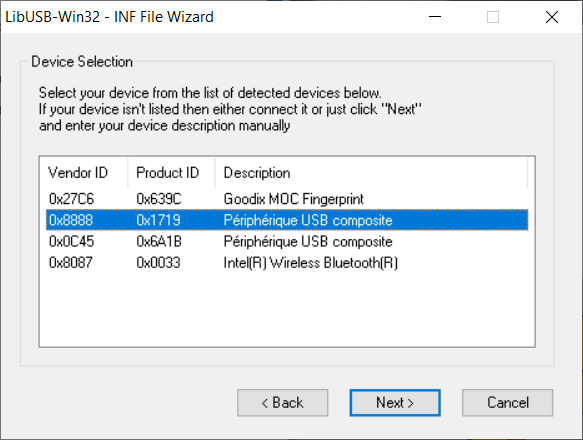Image resolution: width=583 pixels, height=440 pixels.
Task: Click the Back button
Action: point(283,402)
